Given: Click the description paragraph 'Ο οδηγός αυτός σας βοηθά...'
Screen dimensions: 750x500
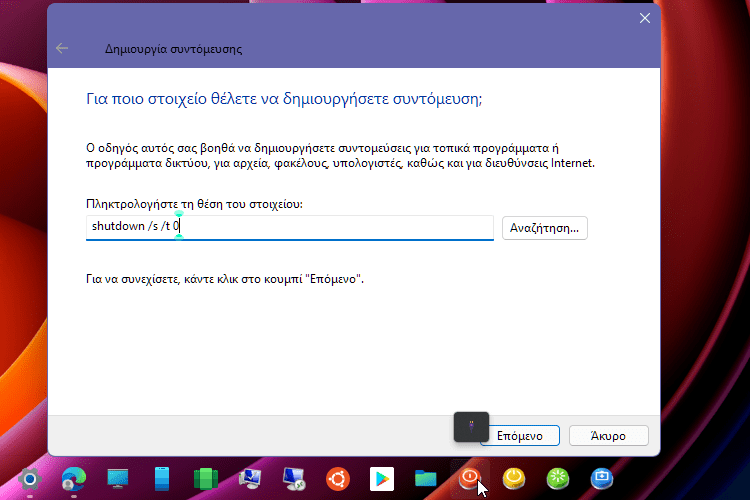Looking at the screenshot, I should (340, 156).
